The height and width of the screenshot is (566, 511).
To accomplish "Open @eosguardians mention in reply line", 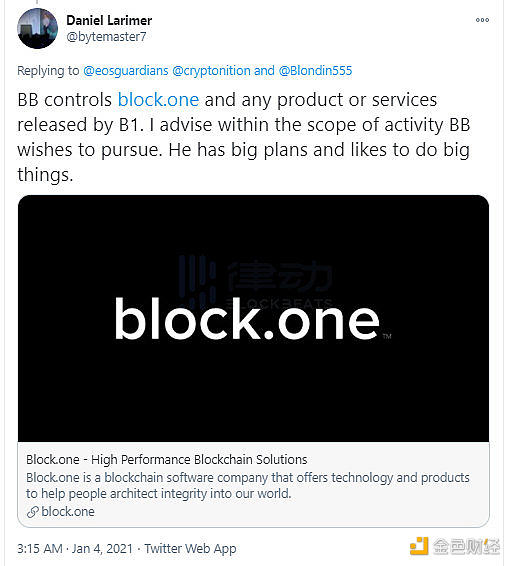I will (126, 71).
